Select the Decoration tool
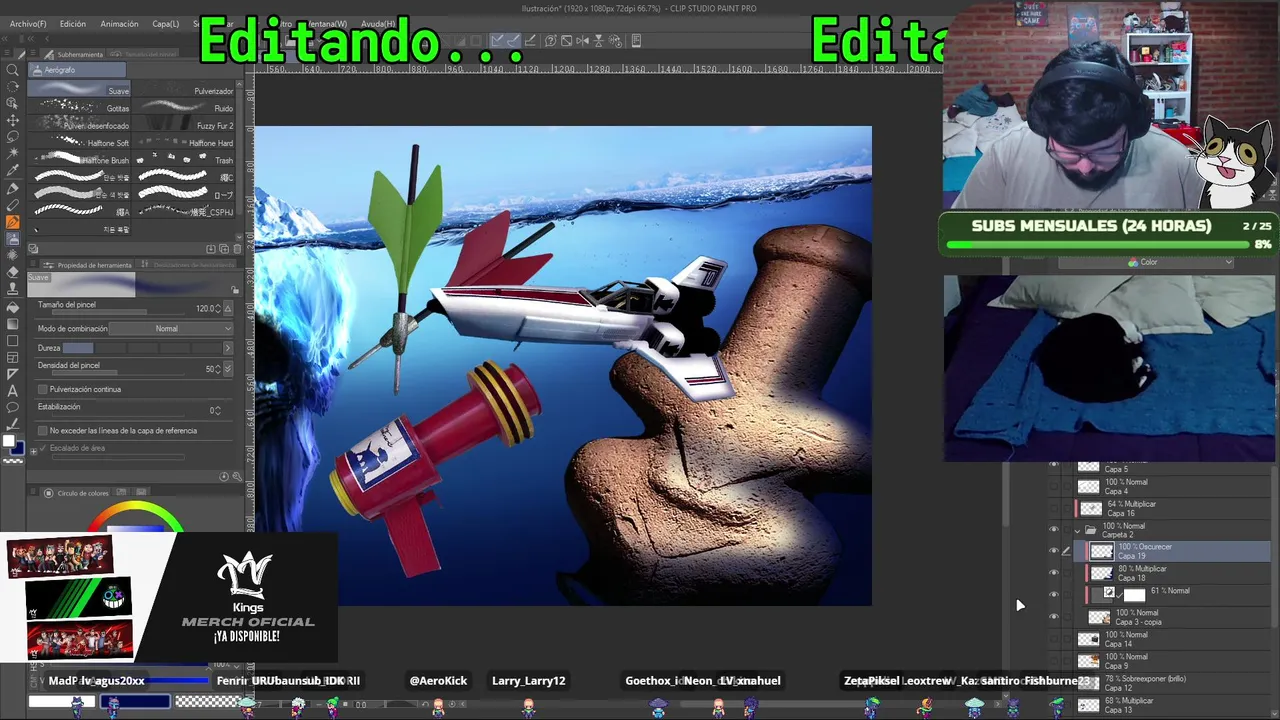The height and width of the screenshot is (720, 1280). (x=13, y=255)
